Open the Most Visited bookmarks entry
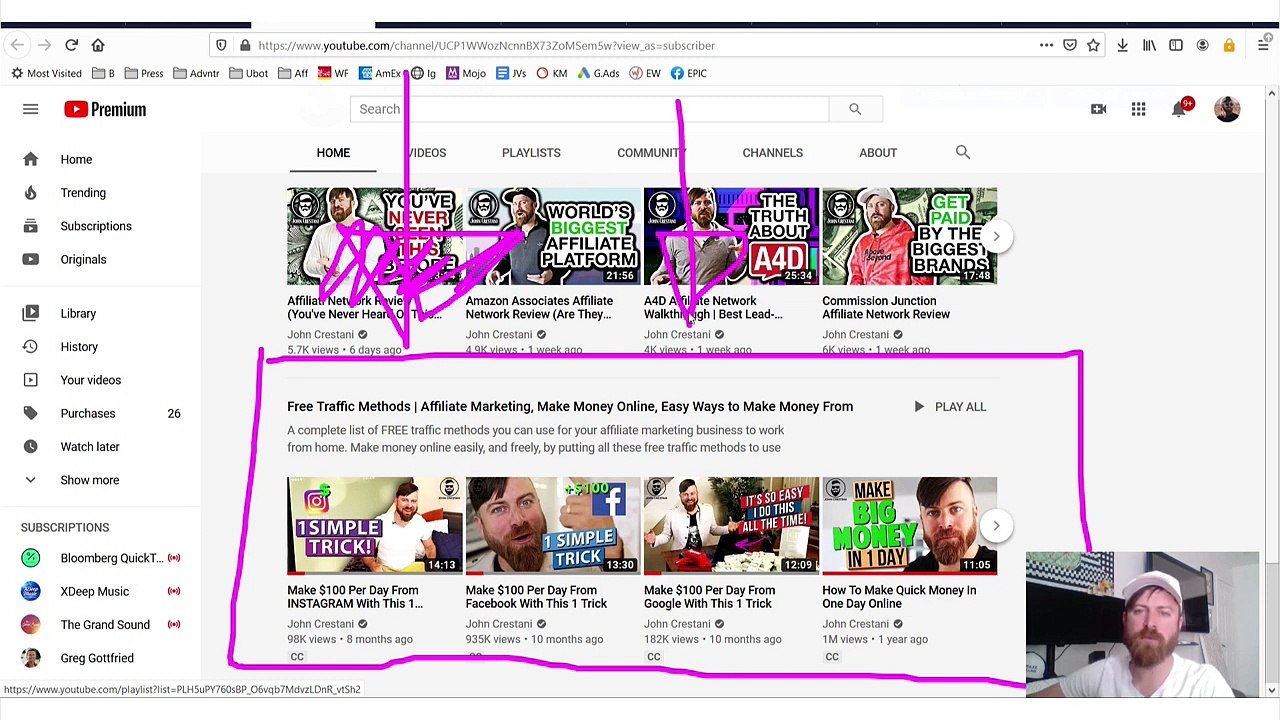Viewport: 1280px width, 720px height. pos(46,73)
